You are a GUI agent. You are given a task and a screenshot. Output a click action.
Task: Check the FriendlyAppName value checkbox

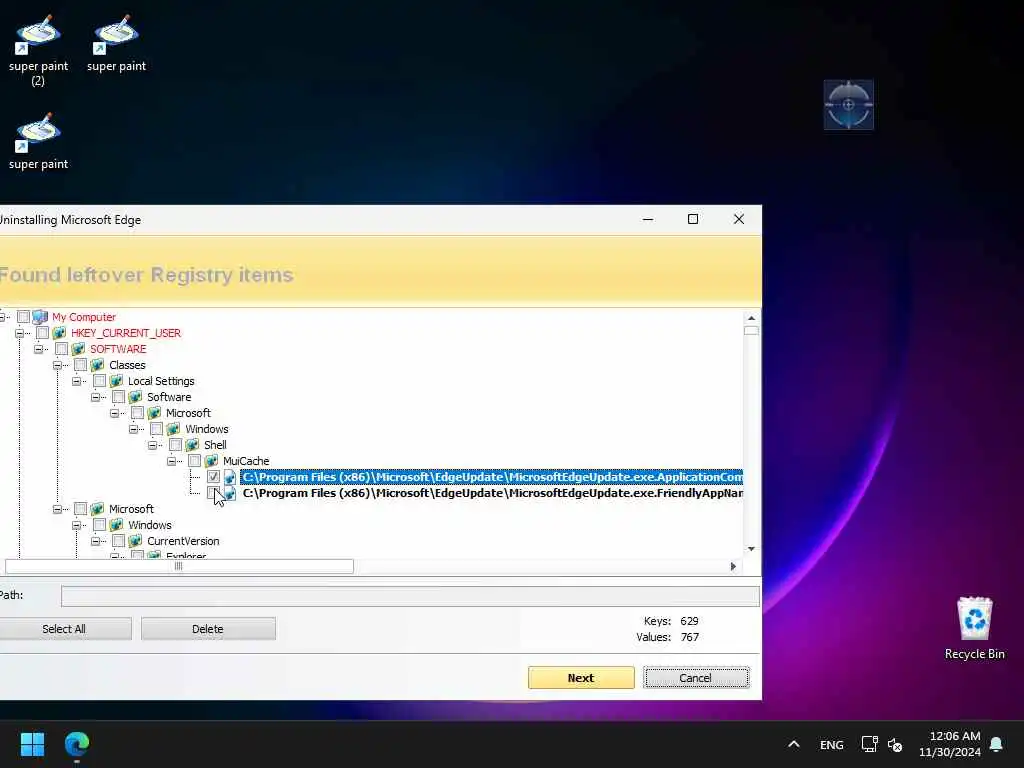(213, 493)
